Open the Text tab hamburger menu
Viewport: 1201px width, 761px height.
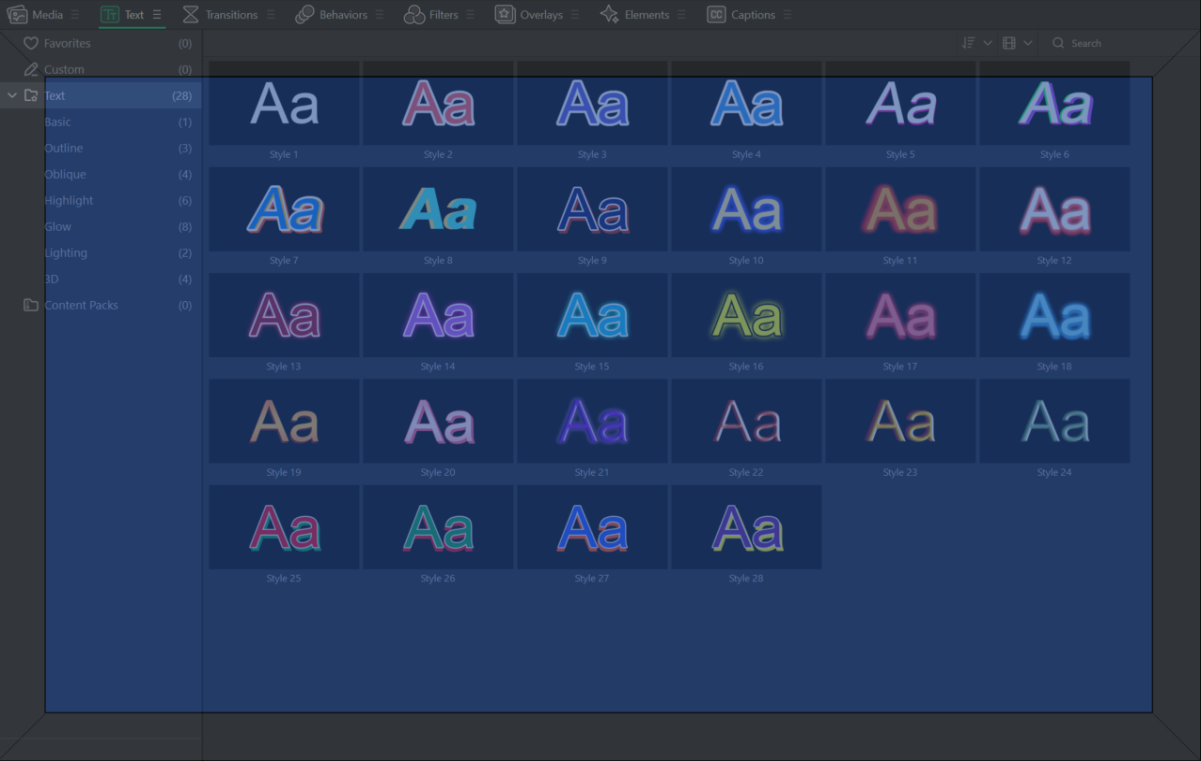click(157, 15)
